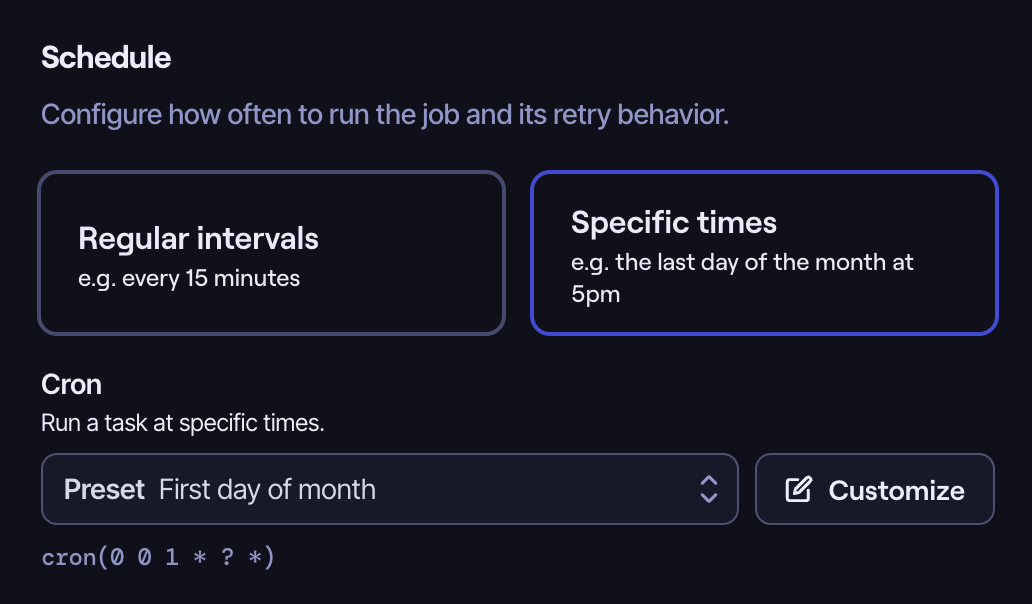Switch to the Regular intervals schedule option

click(272, 252)
